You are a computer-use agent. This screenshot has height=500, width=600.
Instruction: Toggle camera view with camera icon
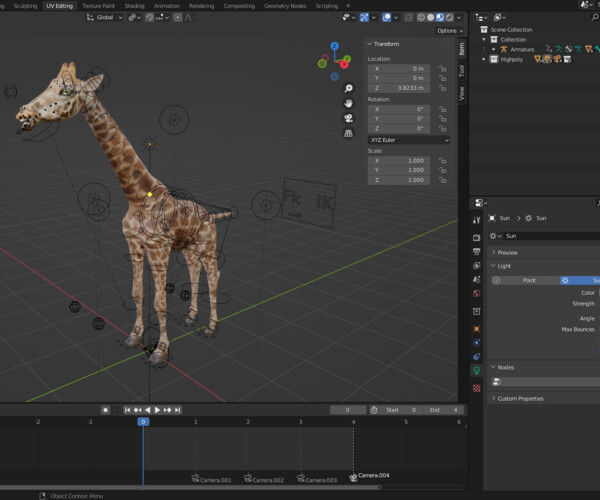pos(348,118)
